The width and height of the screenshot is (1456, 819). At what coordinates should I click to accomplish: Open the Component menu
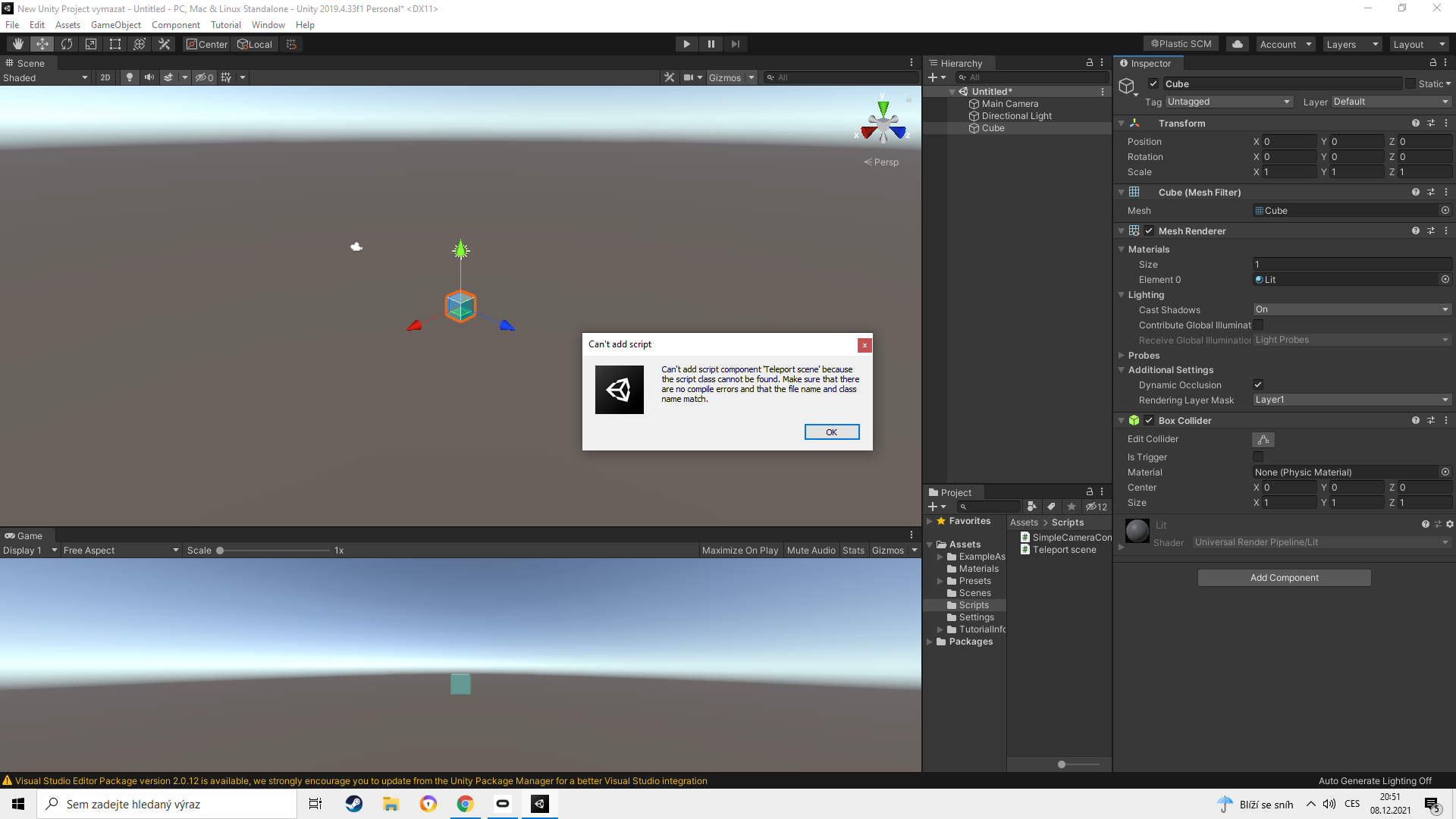click(x=175, y=25)
